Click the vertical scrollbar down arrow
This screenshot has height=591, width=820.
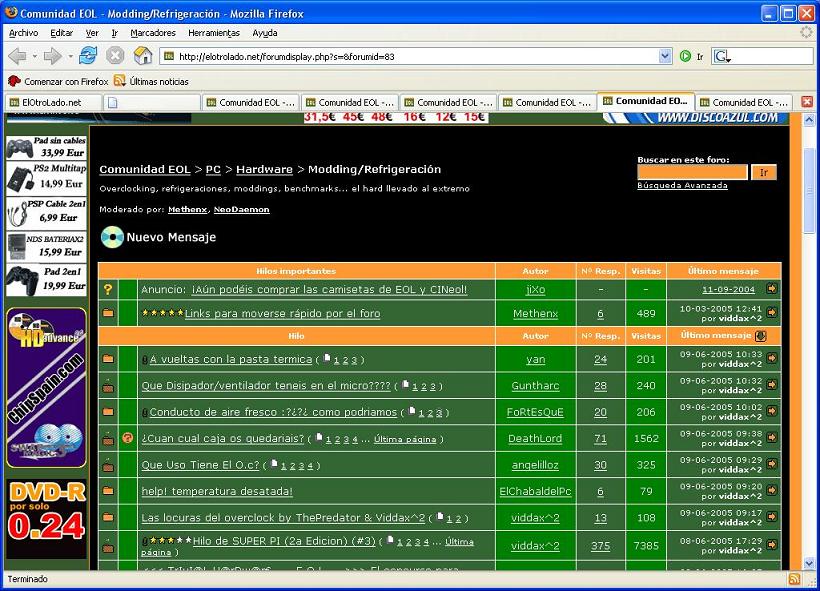pos(808,563)
